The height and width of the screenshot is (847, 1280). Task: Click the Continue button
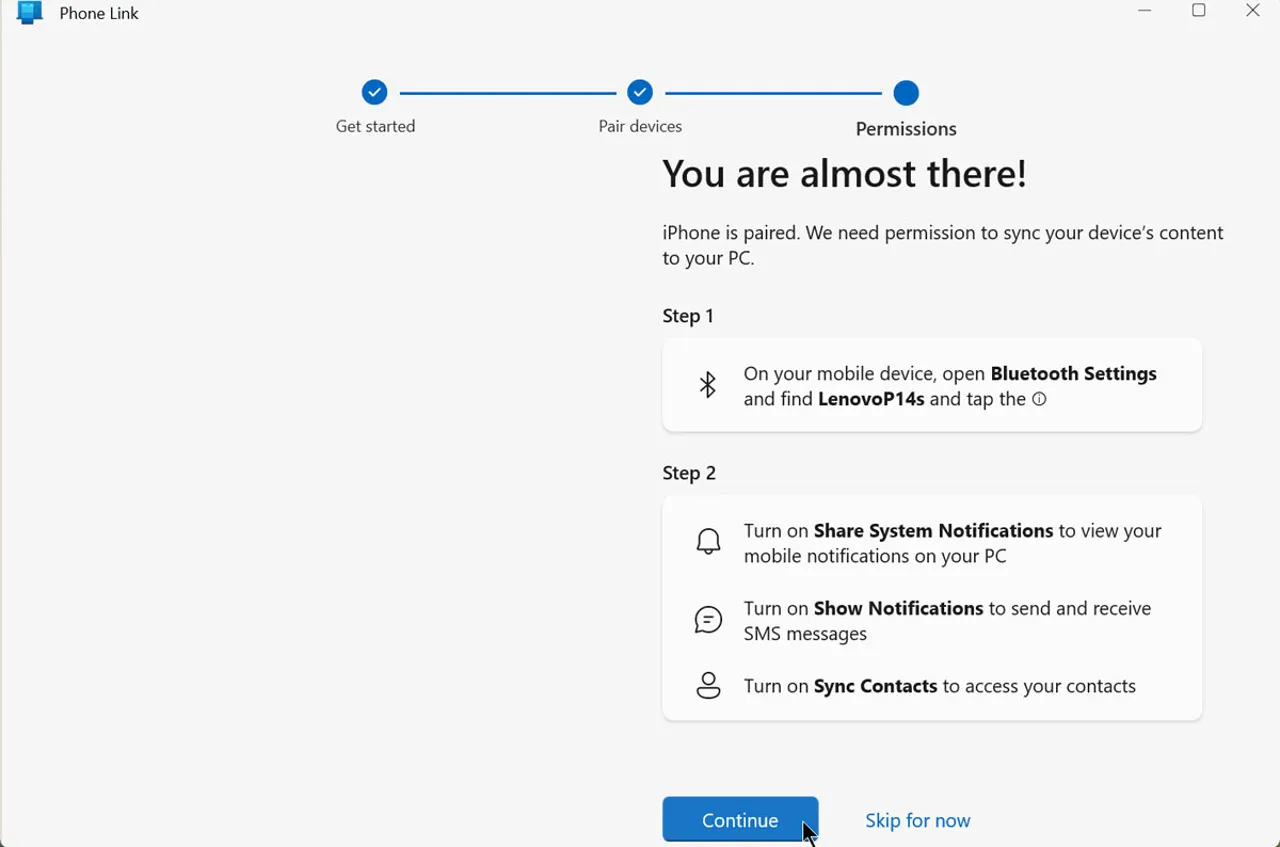[x=740, y=820]
